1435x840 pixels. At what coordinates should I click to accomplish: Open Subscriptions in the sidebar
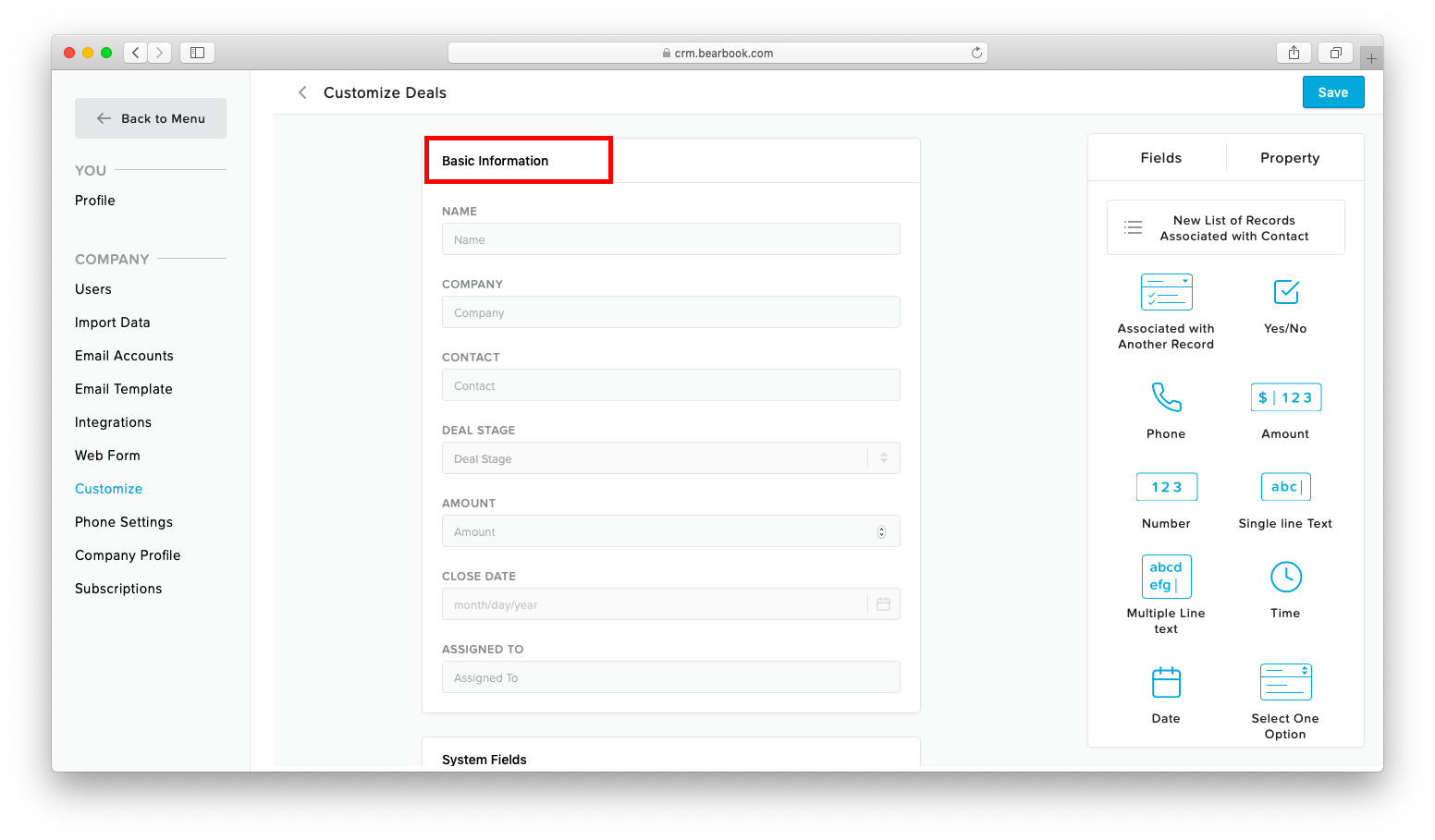pos(118,589)
